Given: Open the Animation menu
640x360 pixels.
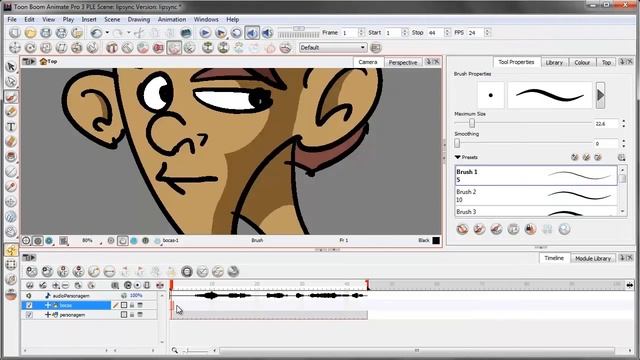Looking at the screenshot, I should [172, 20].
